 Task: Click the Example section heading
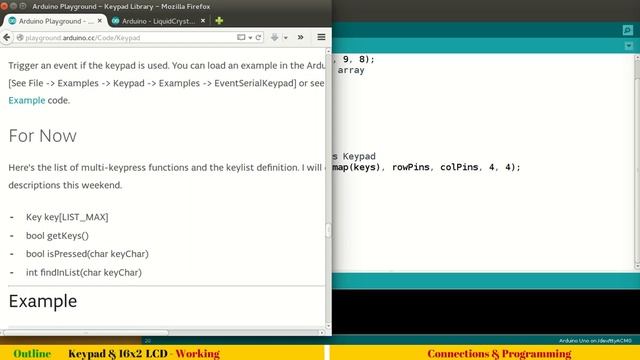click(x=43, y=301)
